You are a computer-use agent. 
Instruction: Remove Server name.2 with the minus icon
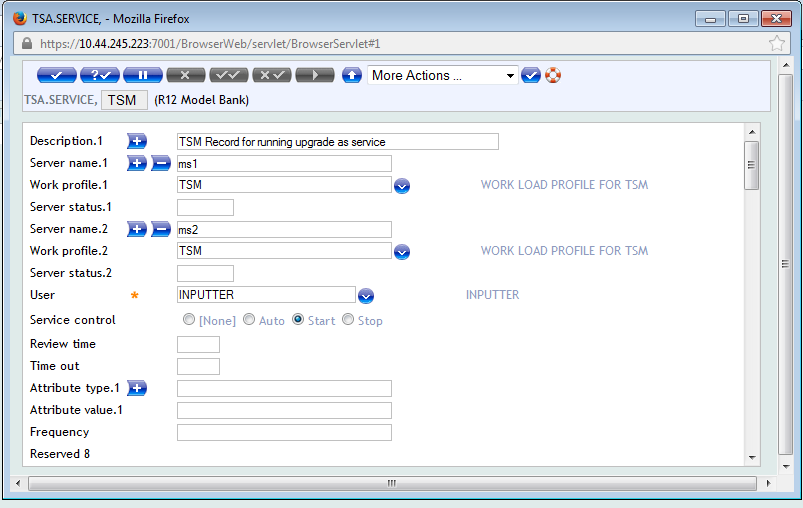click(x=161, y=229)
